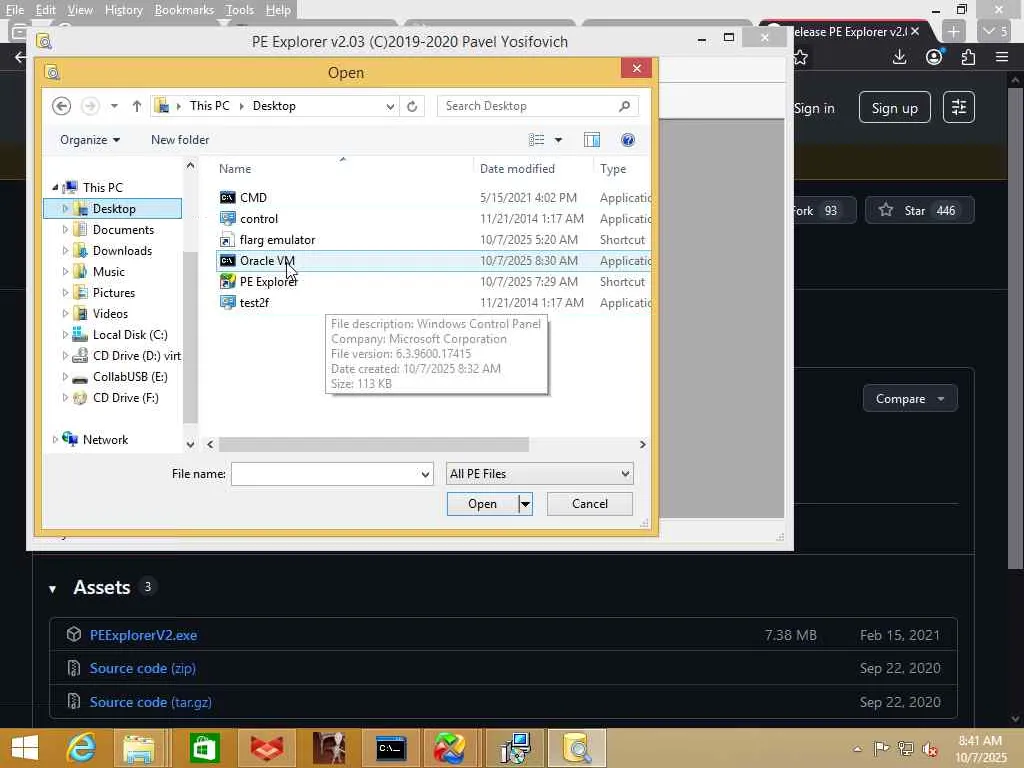The image size is (1024, 768).
Task: Select Local Disk (C:) in tree
Action: click(x=130, y=334)
